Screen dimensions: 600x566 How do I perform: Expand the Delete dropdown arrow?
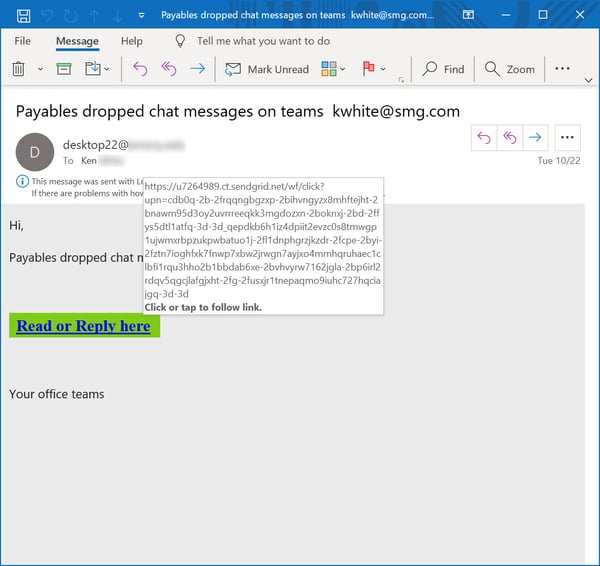pyautogui.click(x=41, y=69)
